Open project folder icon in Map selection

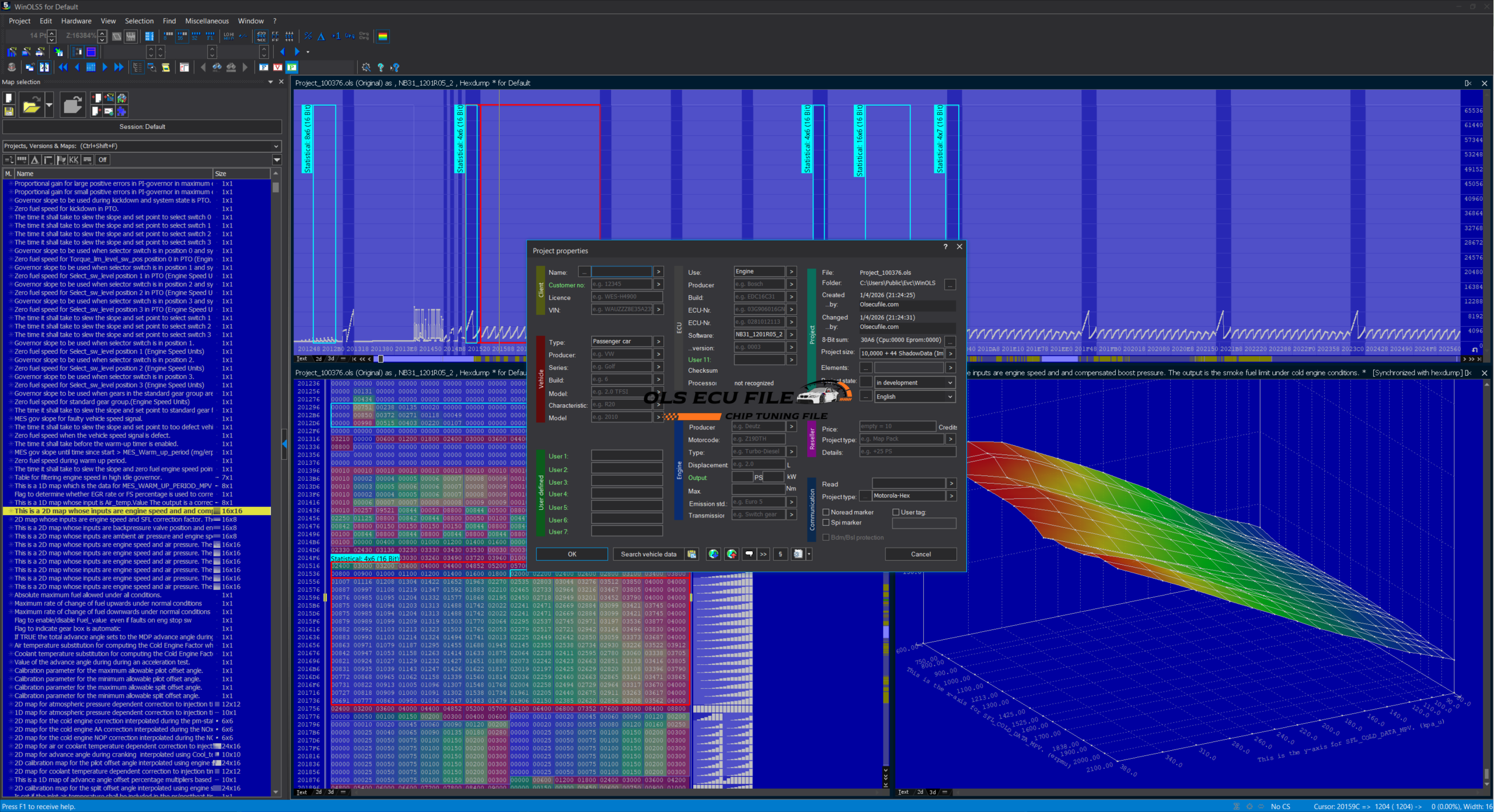click(x=32, y=106)
